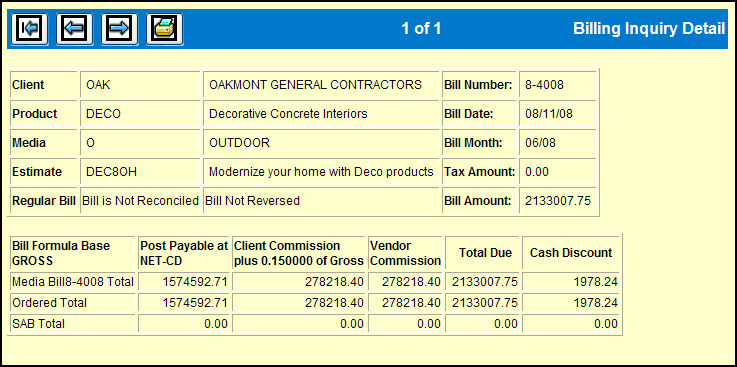This screenshot has height=367, width=737.
Task: Click the next record arrow icon
Action: [x=119, y=29]
